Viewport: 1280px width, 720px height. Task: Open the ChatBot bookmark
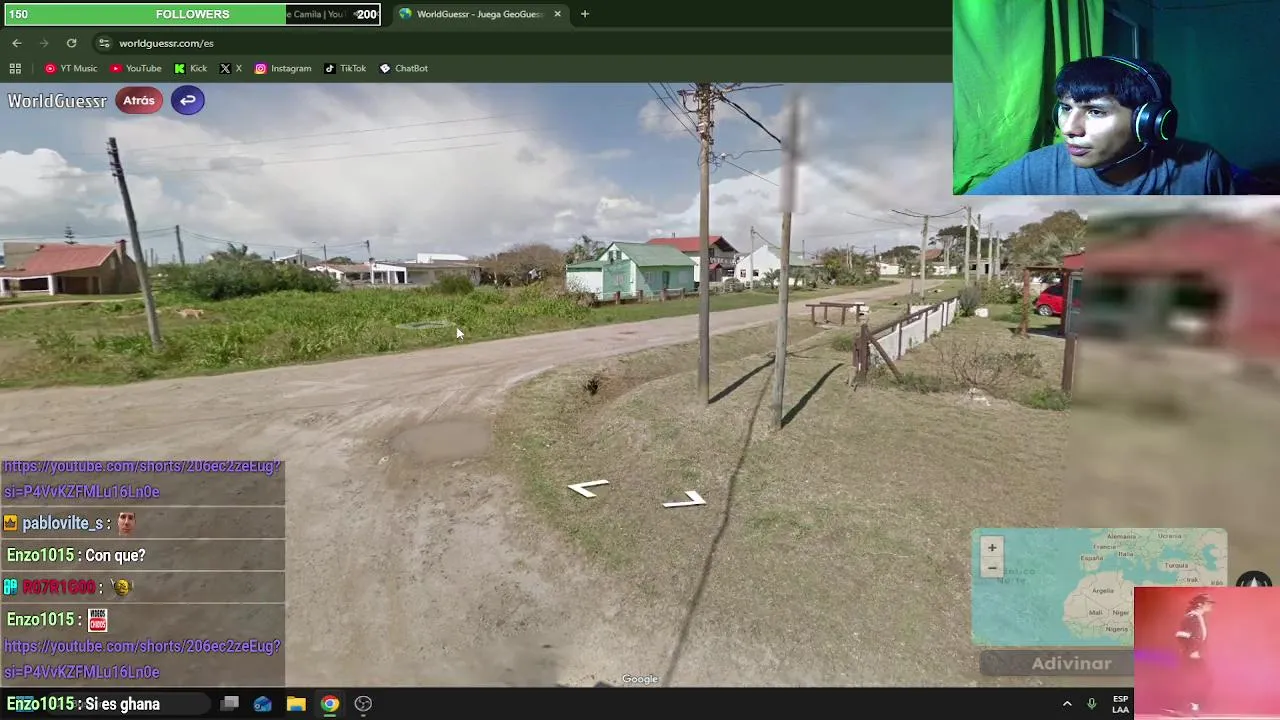[x=404, y=68]
